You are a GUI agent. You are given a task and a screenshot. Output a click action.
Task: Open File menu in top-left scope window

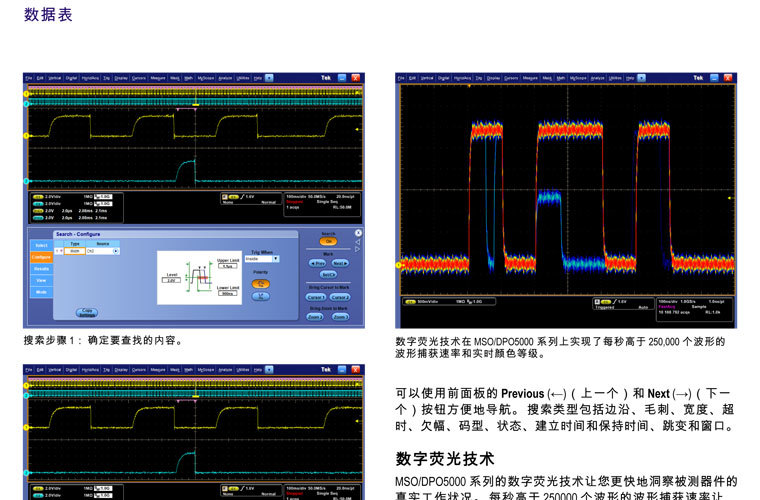point(29,78)
